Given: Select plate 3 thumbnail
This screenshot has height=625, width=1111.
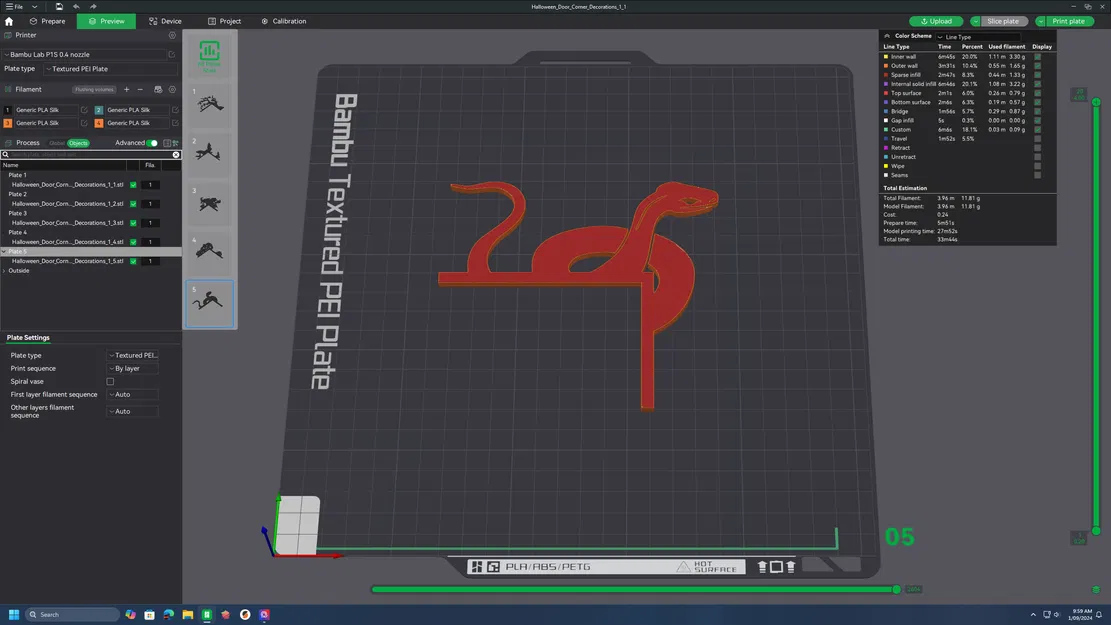Looking at the screenshot, I should pos(209,204).
